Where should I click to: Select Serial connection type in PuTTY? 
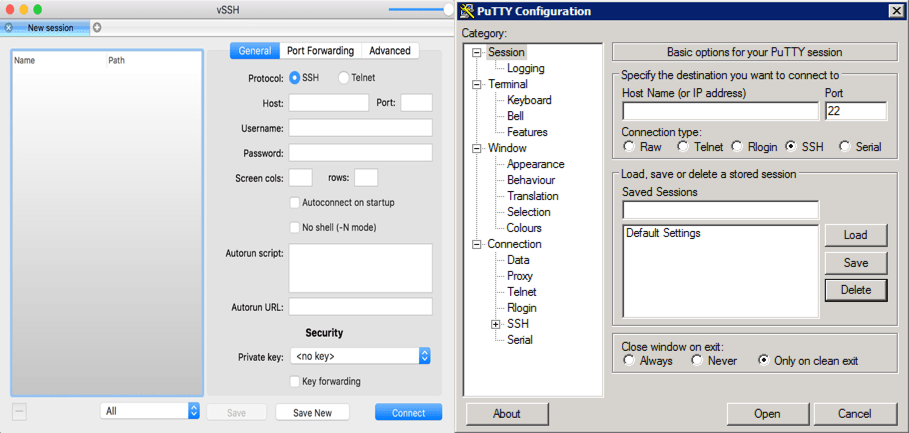[x=844, y=147]
